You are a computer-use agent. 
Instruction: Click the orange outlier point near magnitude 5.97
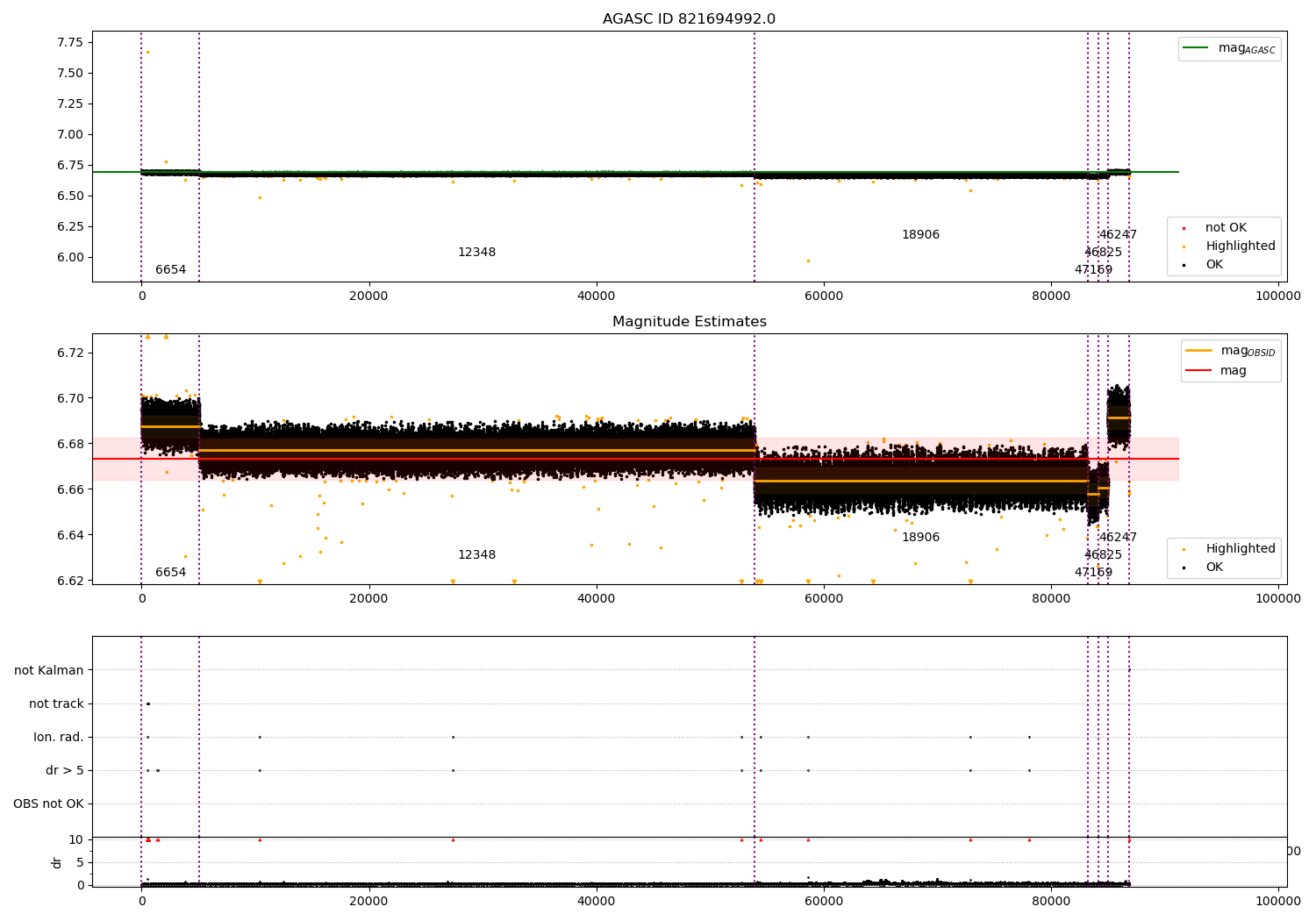point(808,261)
